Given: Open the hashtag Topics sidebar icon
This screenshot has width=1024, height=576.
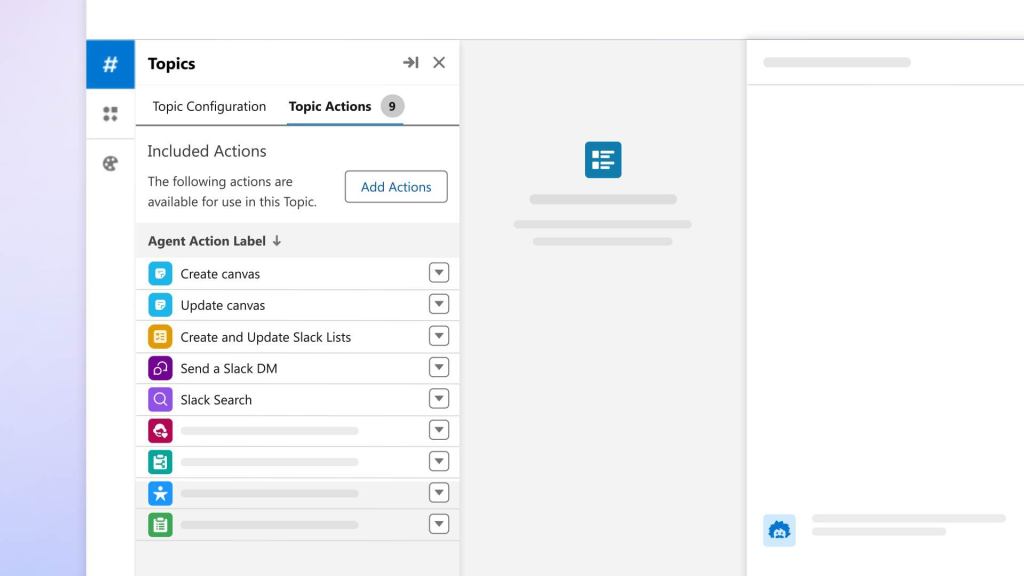Looking at the screenshot, I should point(110,64).
